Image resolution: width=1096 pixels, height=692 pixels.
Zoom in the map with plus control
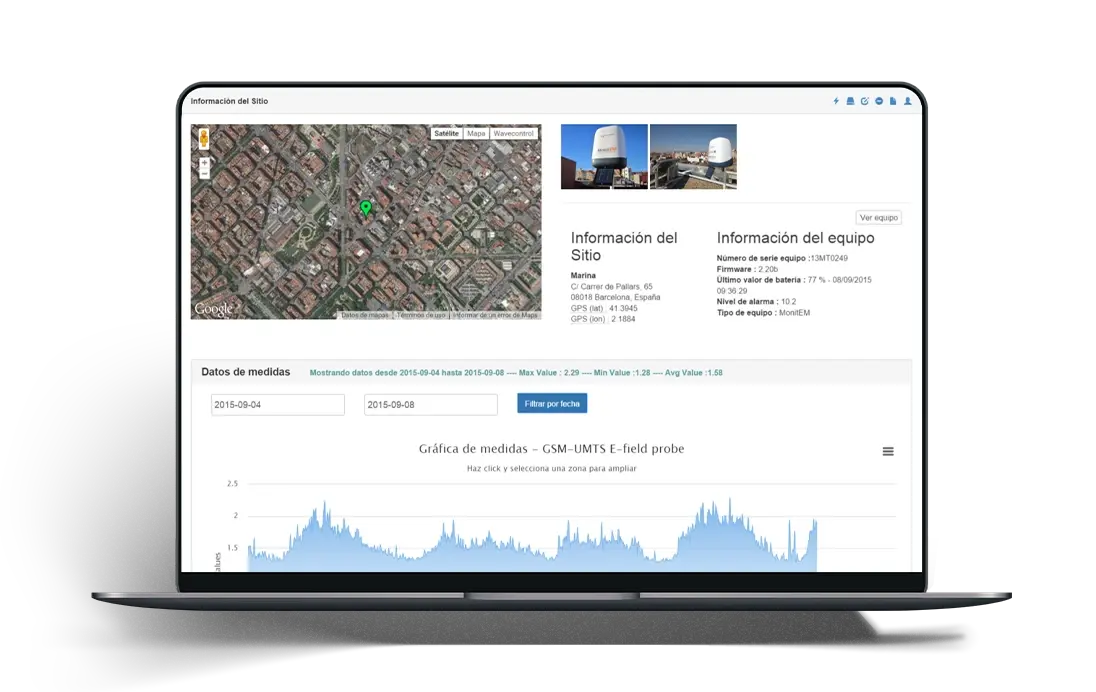[204, 162]
